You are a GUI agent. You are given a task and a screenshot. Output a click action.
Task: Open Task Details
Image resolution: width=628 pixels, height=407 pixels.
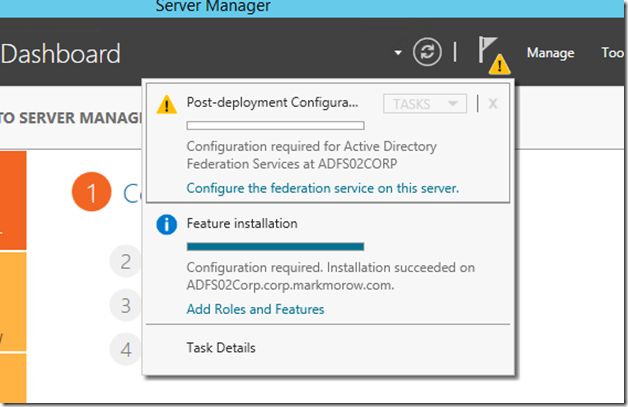[221, 348]
